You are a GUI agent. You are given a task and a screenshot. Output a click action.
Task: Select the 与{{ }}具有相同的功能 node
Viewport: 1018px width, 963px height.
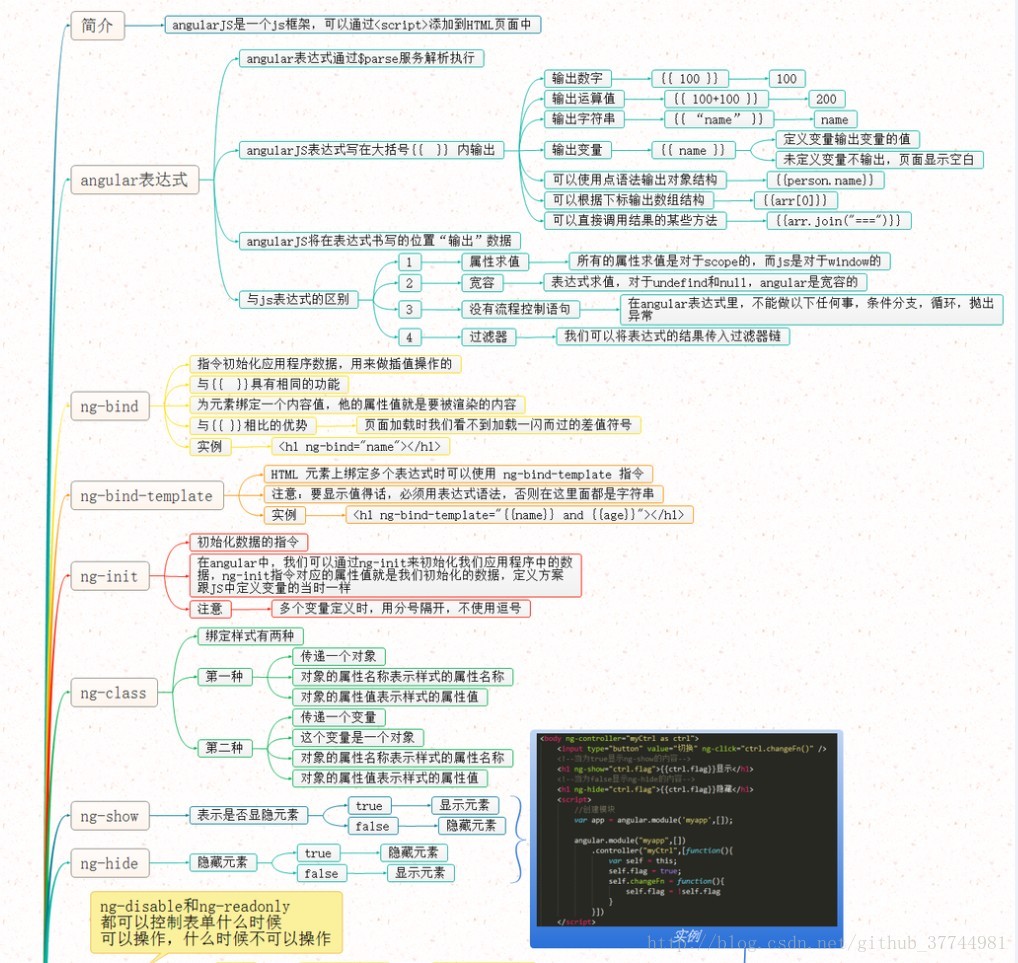coord(269,384)
